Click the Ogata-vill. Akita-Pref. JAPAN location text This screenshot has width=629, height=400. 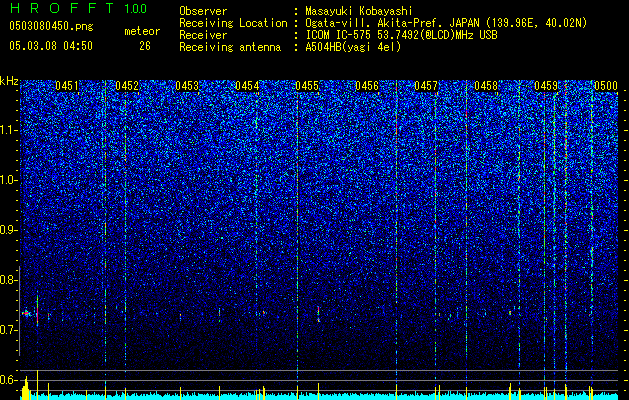point(446,23)
